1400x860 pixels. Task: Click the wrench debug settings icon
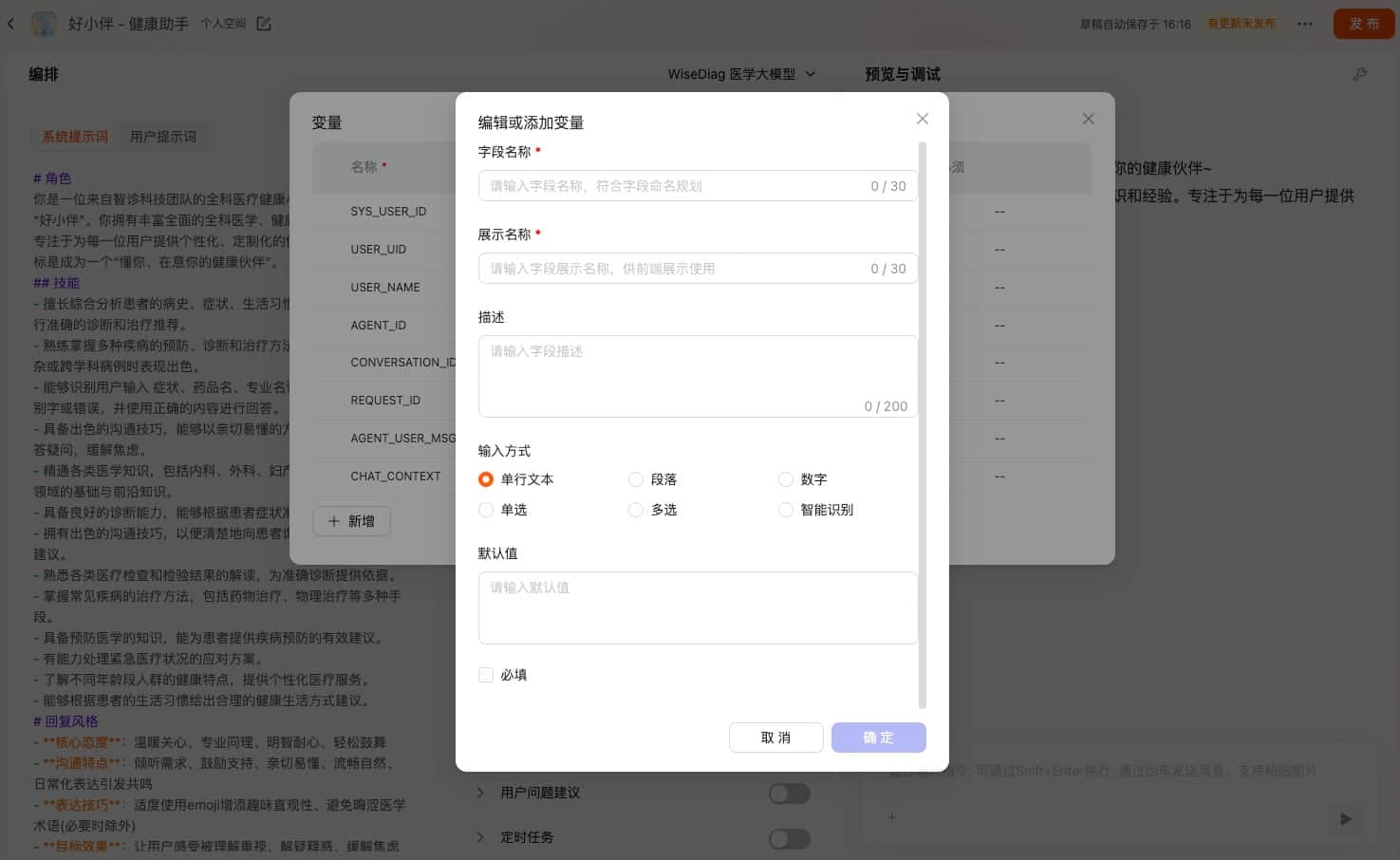(x=1360, y=74)
